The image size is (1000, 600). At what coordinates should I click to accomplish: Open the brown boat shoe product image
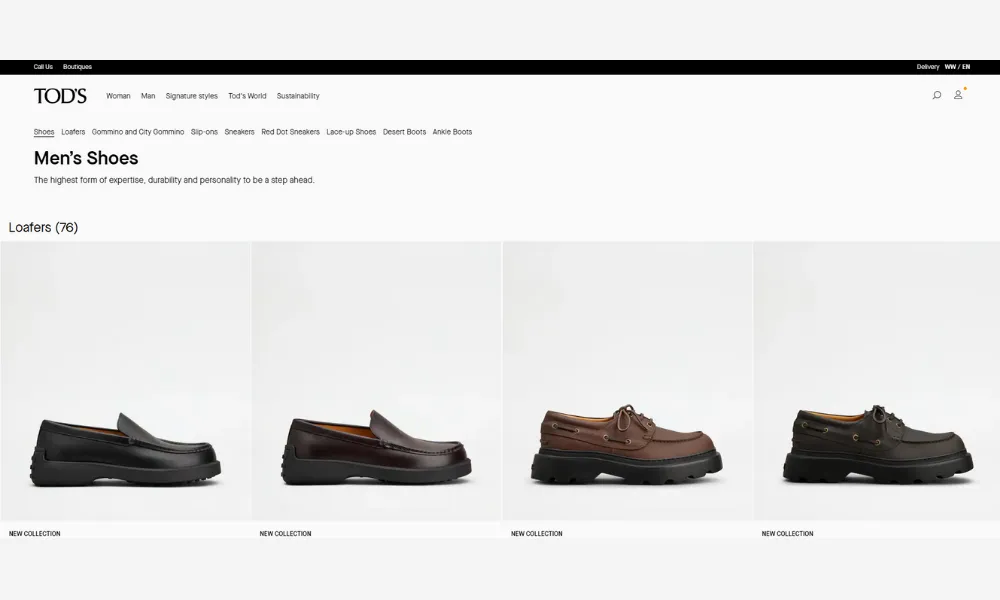click(627, 400)
